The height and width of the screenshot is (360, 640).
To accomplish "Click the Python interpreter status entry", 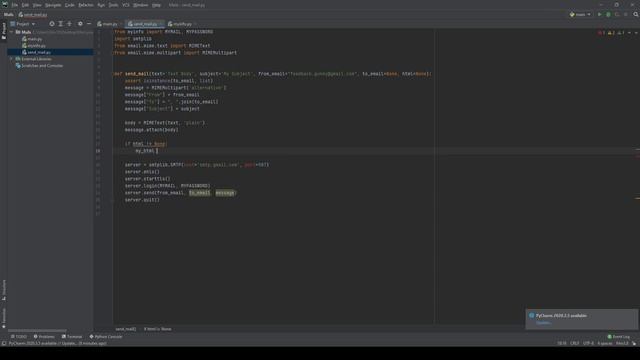I will (622, 343).
